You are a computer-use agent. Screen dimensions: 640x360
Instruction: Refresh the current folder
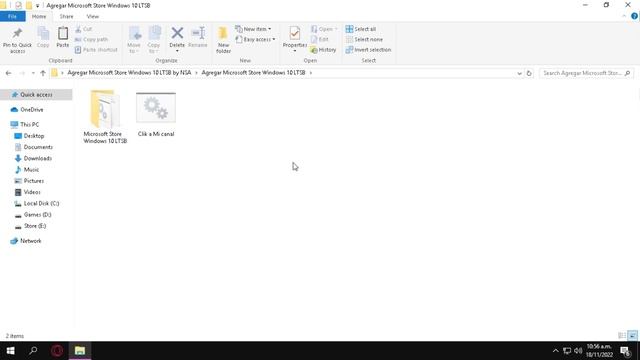529,73
